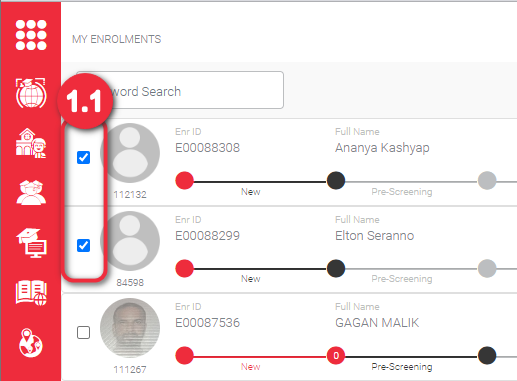The height and width of the screenshot is (381, 517).
Task: Open the open book with globe icon
Action: (31, 293)
